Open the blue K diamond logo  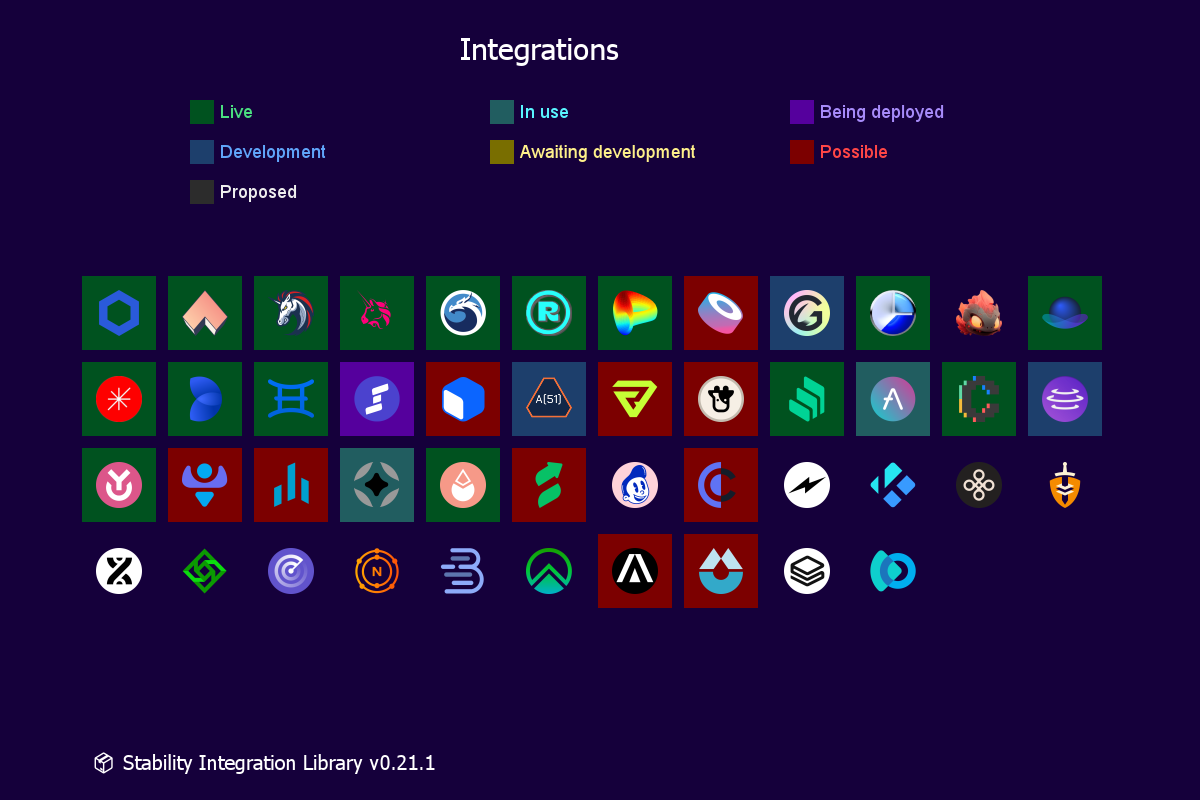(x=893, y=485)
